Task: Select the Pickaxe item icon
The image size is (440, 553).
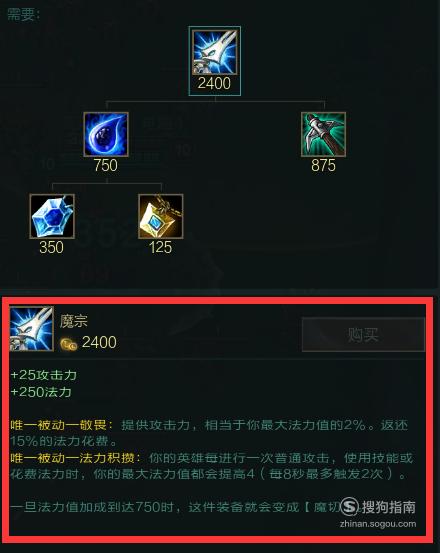Action: coord(324,134)
